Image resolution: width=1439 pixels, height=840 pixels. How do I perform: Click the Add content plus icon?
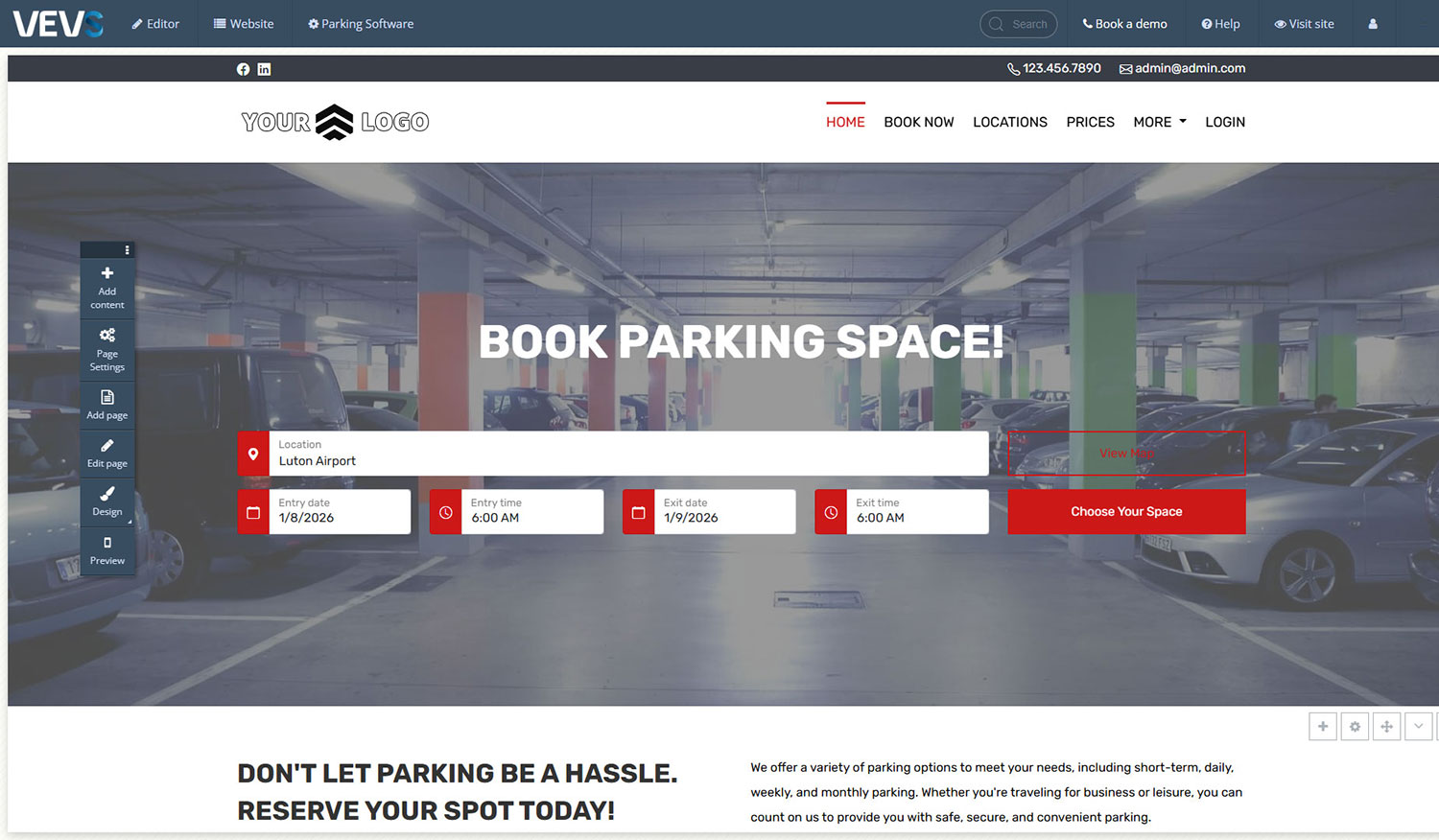[x=107, y=274]
